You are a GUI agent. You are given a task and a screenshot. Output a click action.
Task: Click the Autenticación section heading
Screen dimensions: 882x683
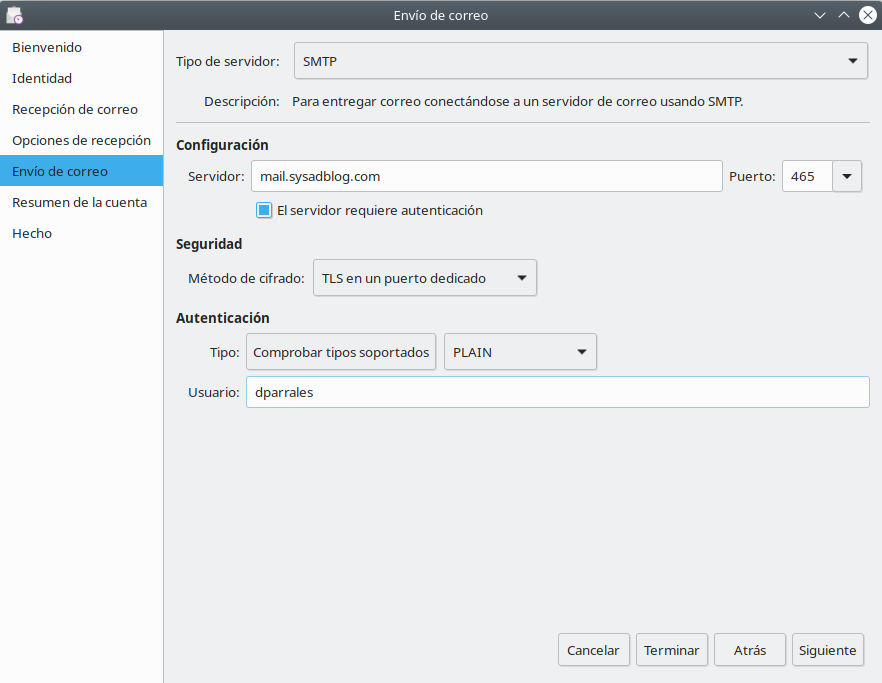[x=223, y=318]
